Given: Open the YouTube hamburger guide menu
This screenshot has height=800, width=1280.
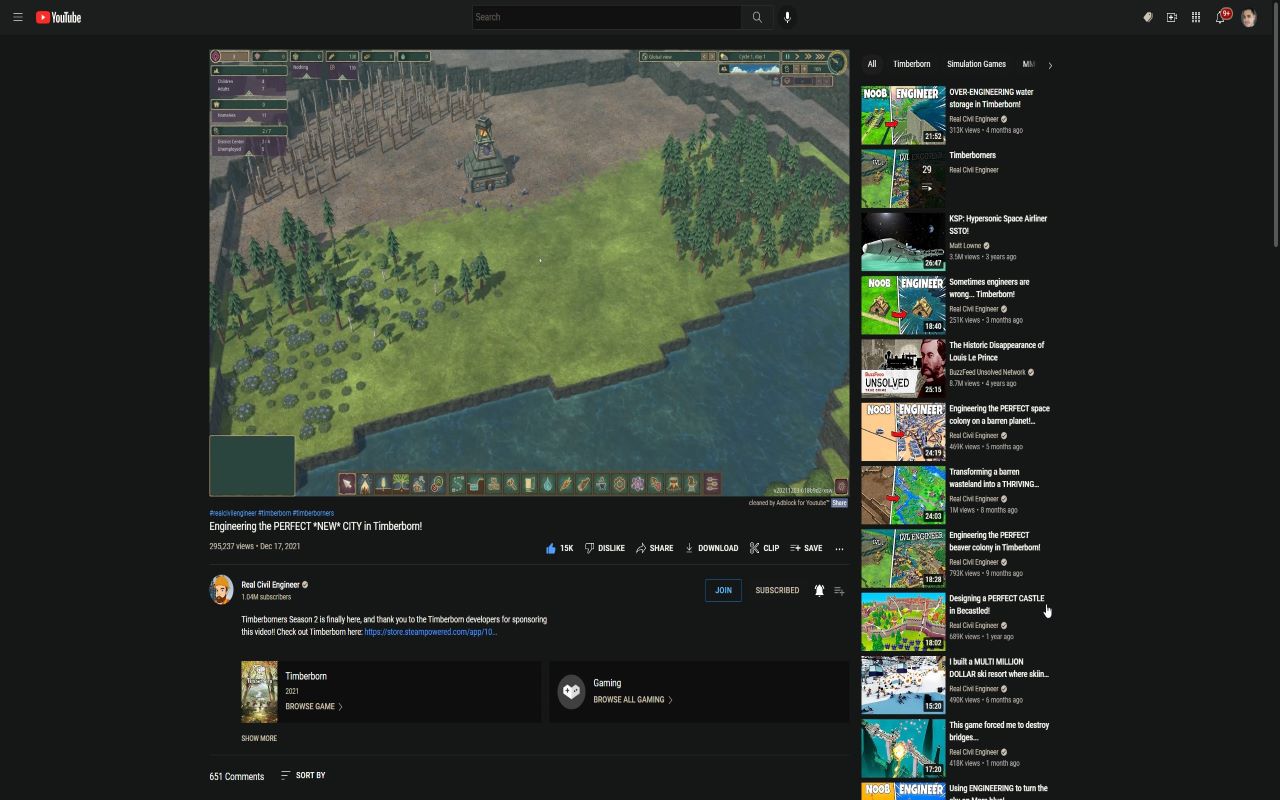Looking at the screenshot, I should [17, 17].
